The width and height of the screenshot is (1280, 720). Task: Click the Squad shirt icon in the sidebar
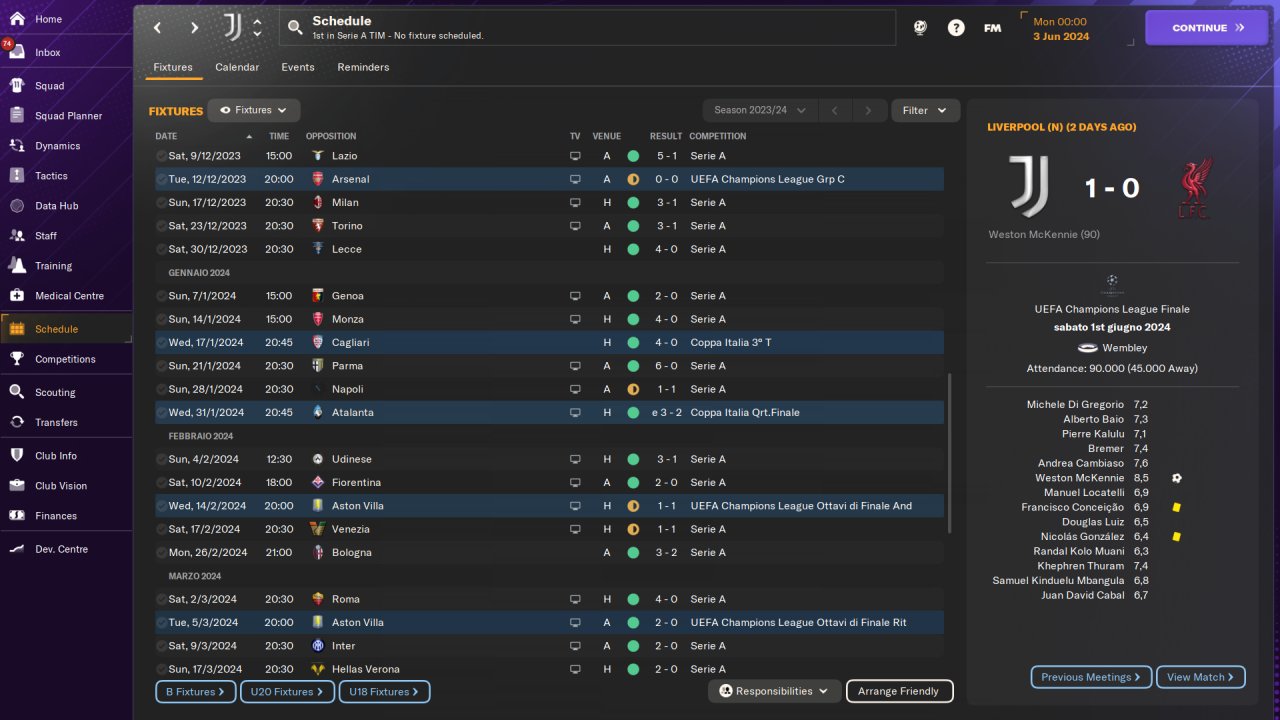(x=16, y=86)
